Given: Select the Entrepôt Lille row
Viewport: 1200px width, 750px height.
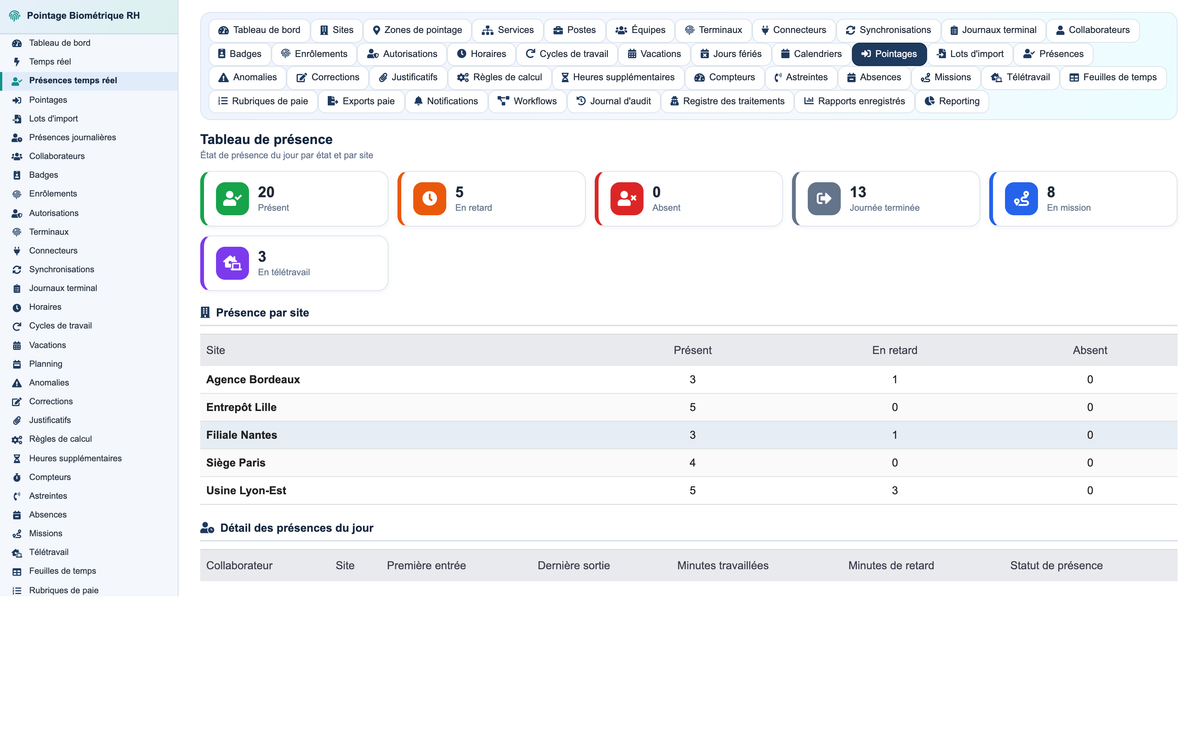Looking at the screenshot, I should point(688,407).
